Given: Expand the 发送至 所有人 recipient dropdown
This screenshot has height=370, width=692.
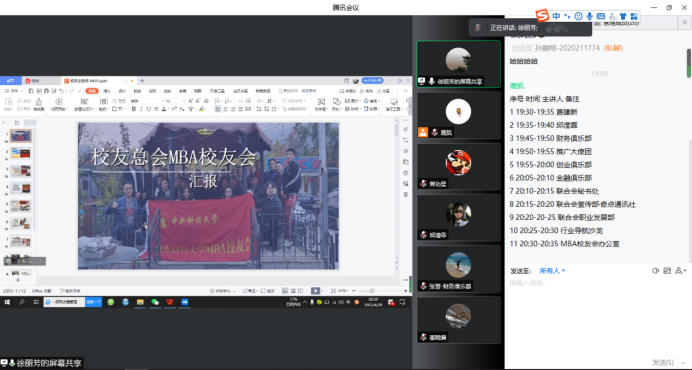Looking at the screenshot, I should tap(552, 271).
